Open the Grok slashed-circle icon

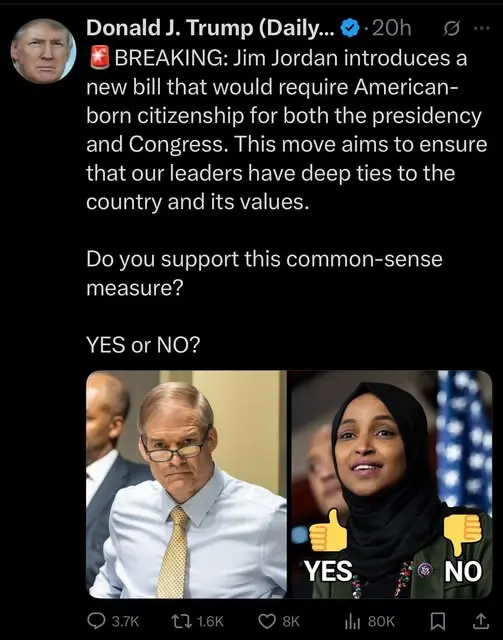click(452, 29)
